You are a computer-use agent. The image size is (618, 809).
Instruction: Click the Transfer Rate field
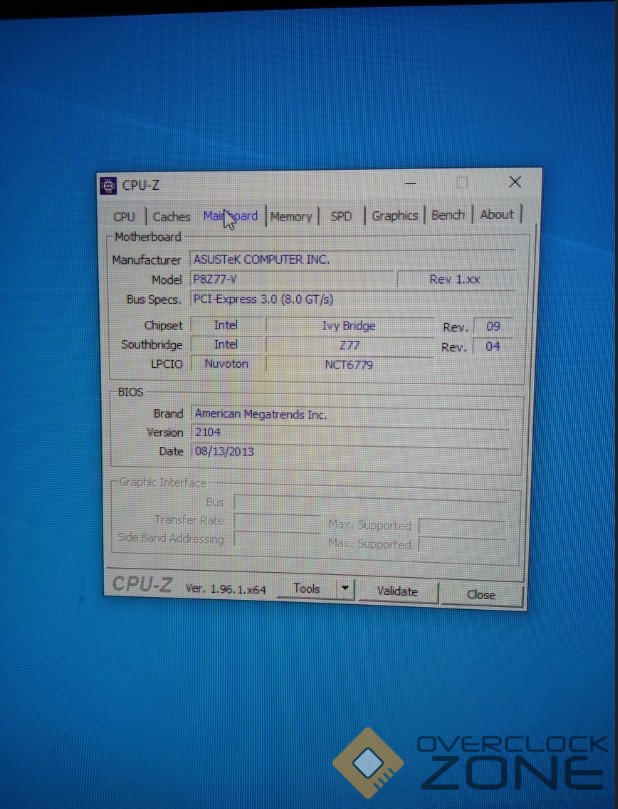click(x=277, y=521)
